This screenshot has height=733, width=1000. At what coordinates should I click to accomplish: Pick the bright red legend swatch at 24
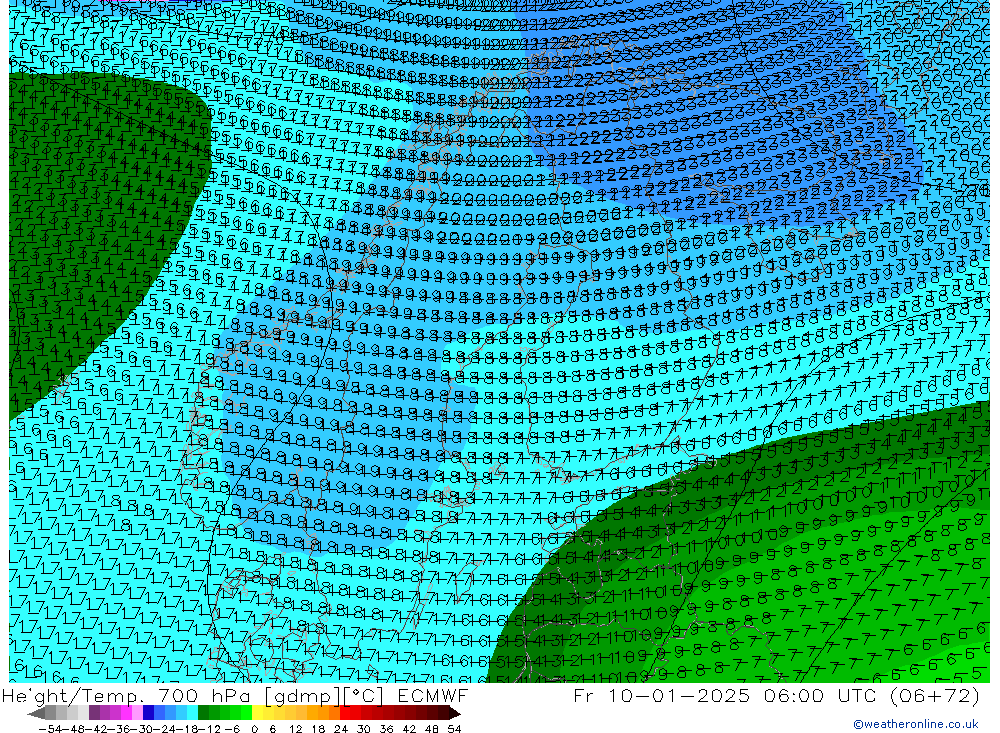[x=345, y=713]
